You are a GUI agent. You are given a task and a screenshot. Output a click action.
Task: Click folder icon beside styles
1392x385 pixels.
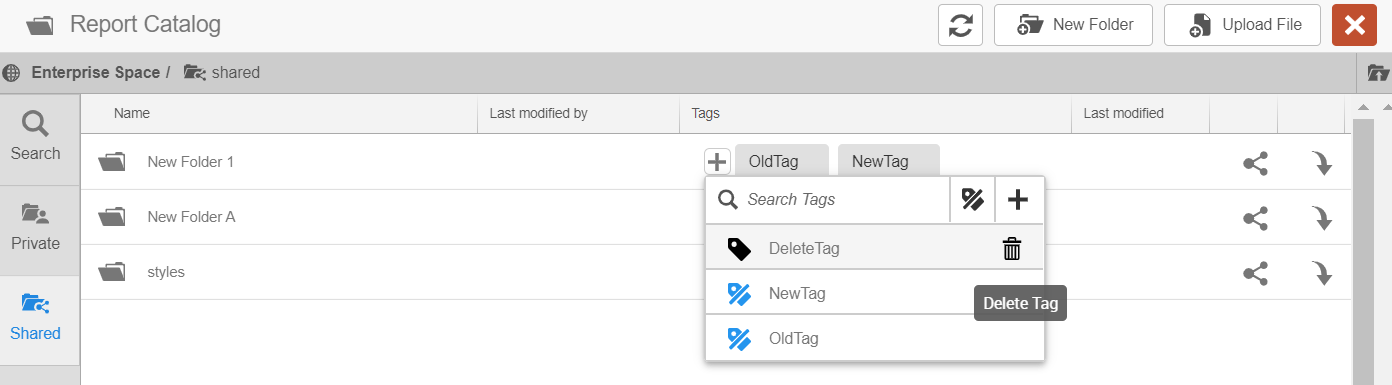[x=112, y=272]
